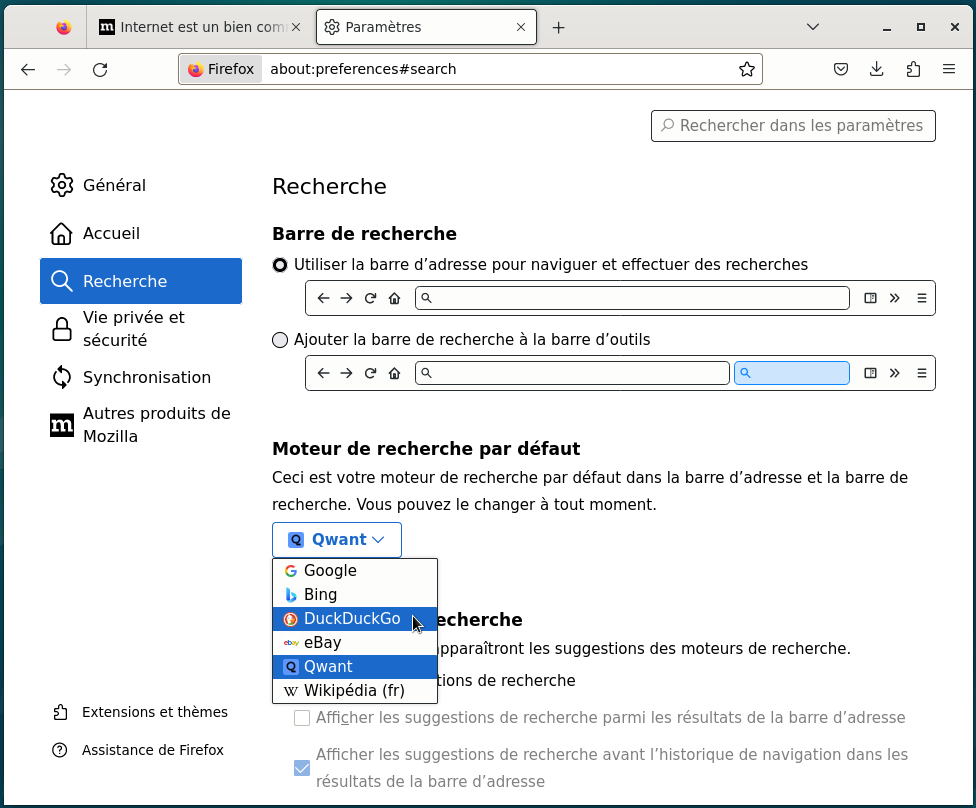Open Général settings category
The image size is (976, 808).
click(141, 186)
